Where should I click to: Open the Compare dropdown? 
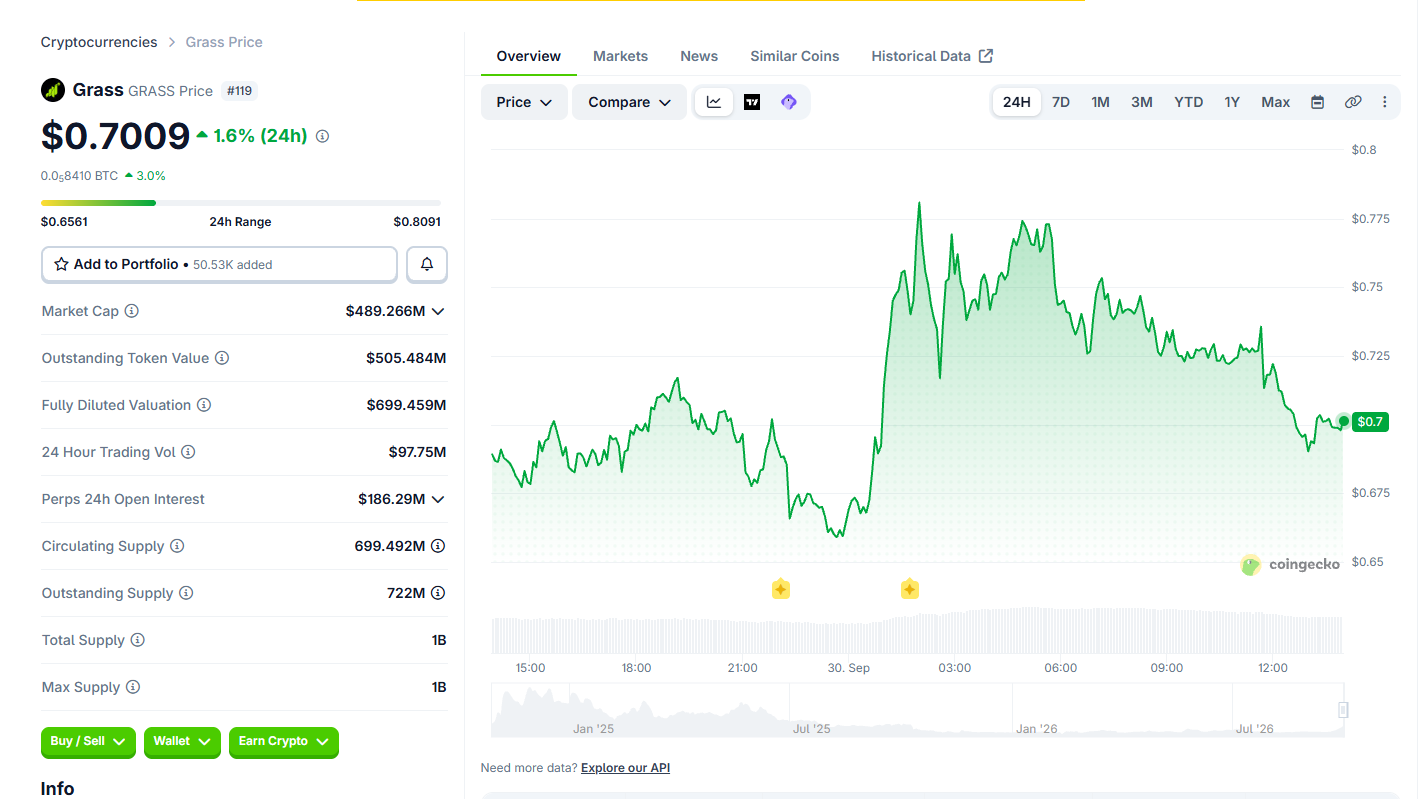[x=629, y=102]
